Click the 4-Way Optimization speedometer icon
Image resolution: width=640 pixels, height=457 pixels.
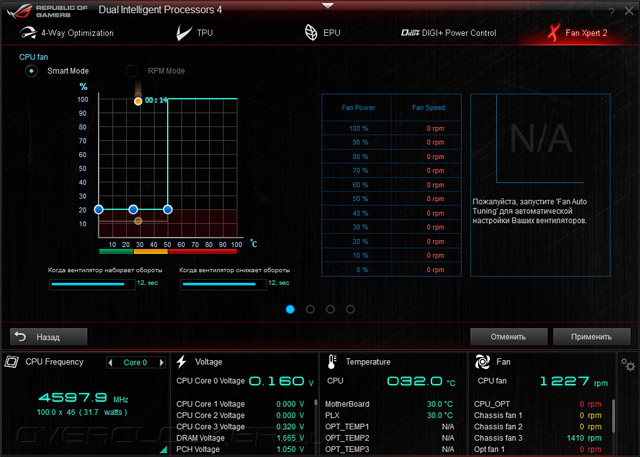coord(28,33)
